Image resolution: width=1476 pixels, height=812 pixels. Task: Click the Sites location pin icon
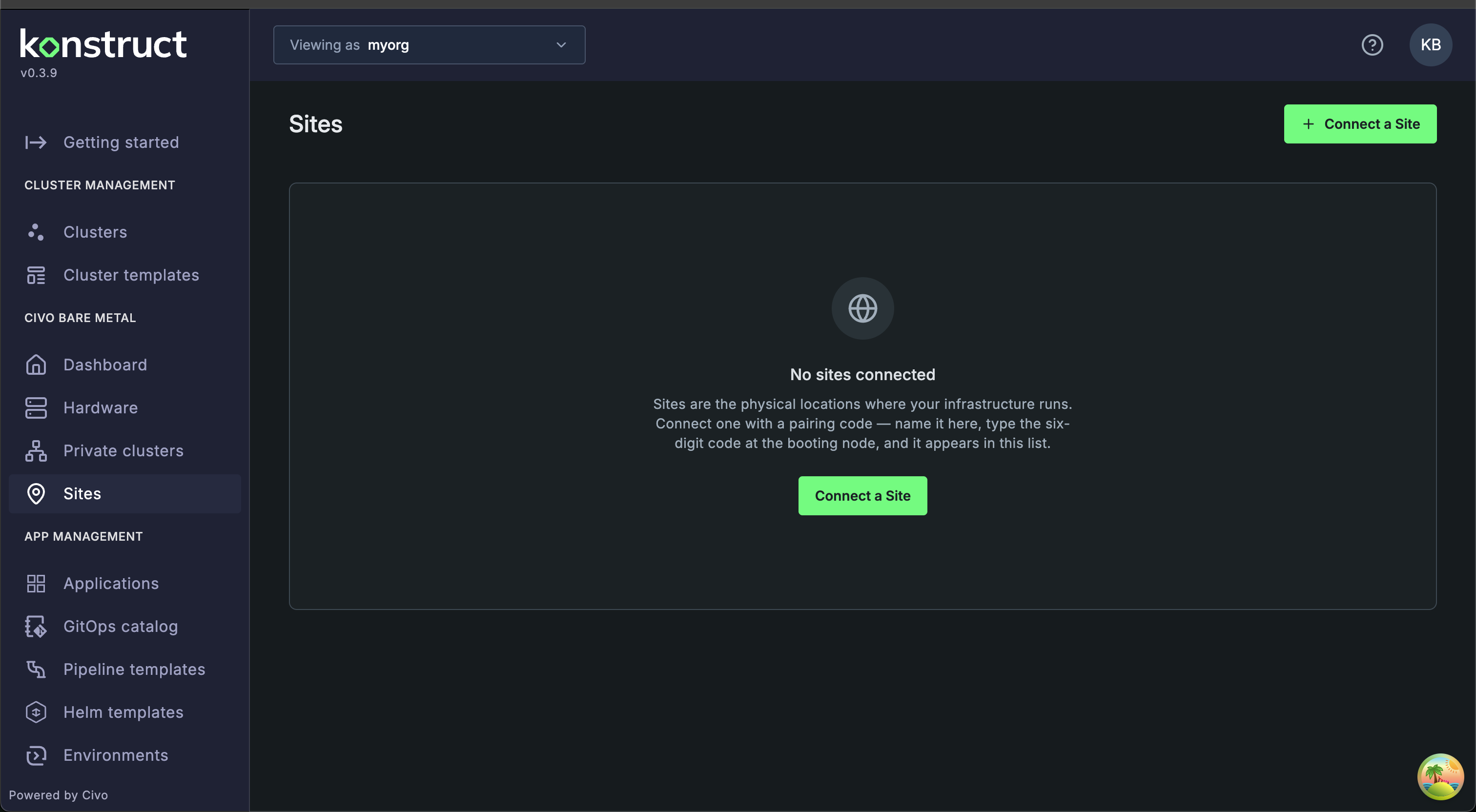point(36,493)
